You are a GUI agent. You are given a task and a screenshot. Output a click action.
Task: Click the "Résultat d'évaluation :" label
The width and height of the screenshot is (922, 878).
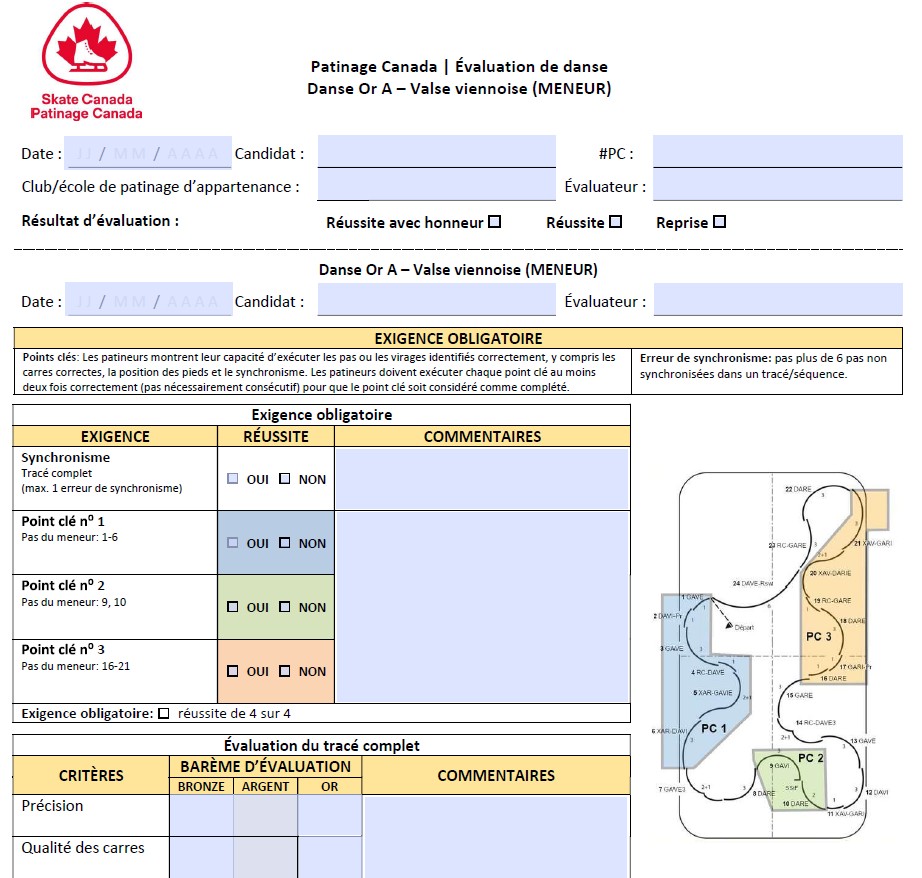point(101,221)
